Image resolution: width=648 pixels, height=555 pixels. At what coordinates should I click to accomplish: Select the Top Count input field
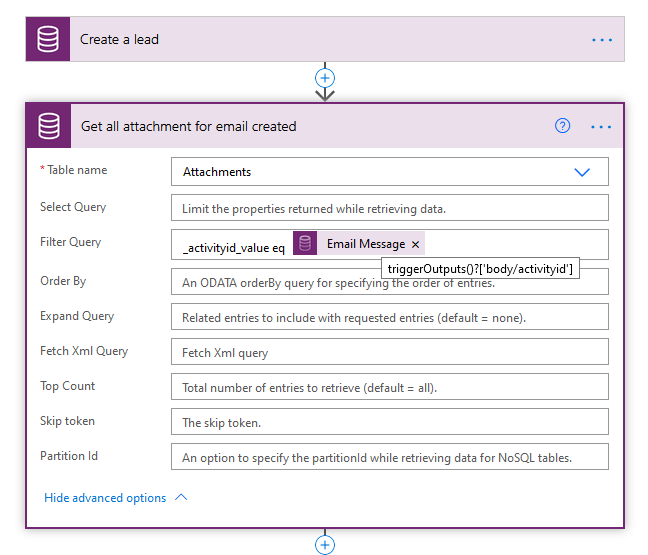[389, 388]
